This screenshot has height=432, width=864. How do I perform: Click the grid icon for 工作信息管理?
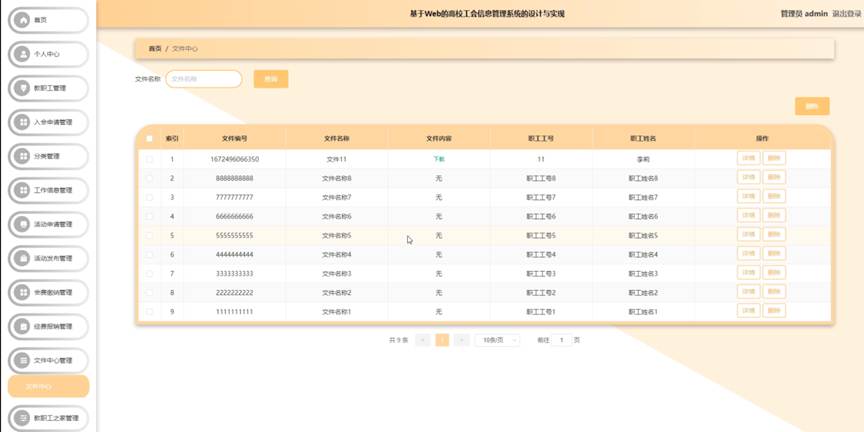(22, 191)
